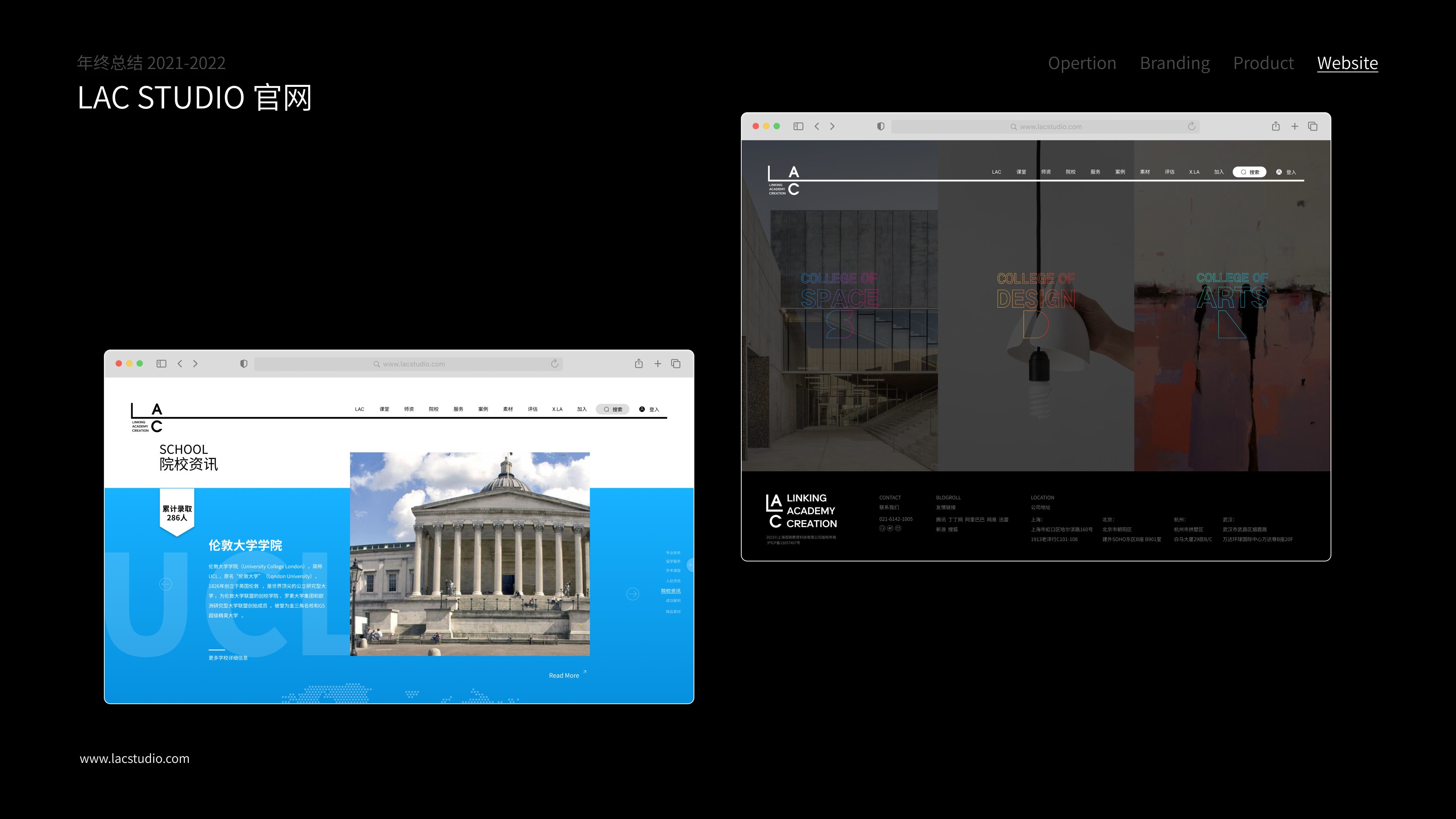1456x819 pixels.
Task: Switch to the Product section tab
Action: (1263, 63)
